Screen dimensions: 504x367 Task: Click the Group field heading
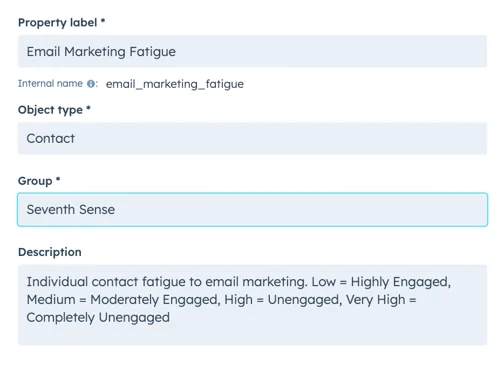(x=35, y=181)
